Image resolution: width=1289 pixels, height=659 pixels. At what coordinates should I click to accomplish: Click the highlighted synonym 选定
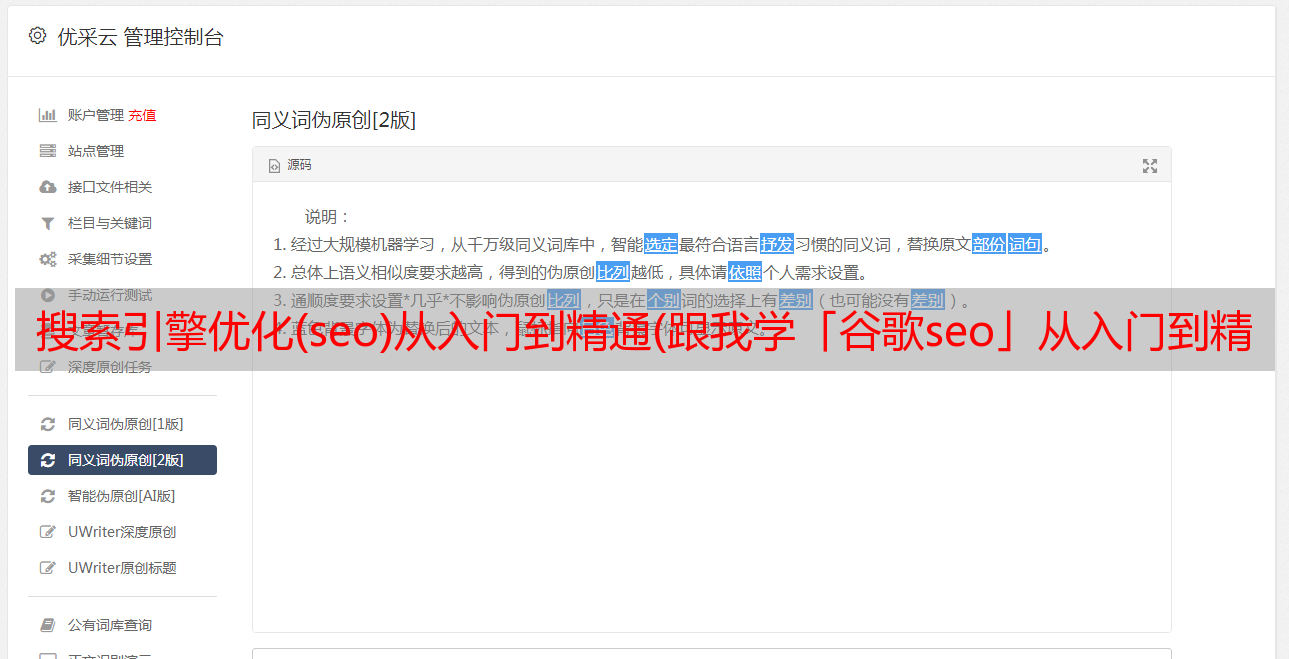point(661,244)
